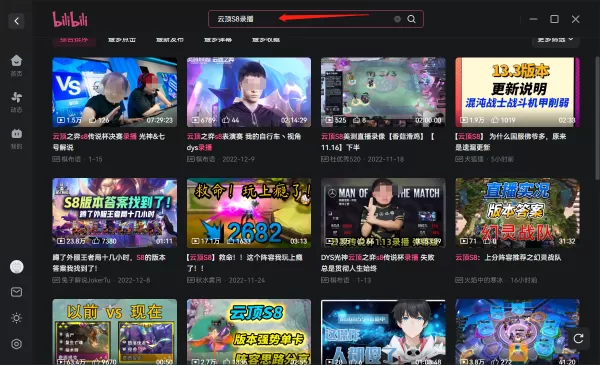Click the refresh floating button
600x365 pixels.
coord(578,338)
